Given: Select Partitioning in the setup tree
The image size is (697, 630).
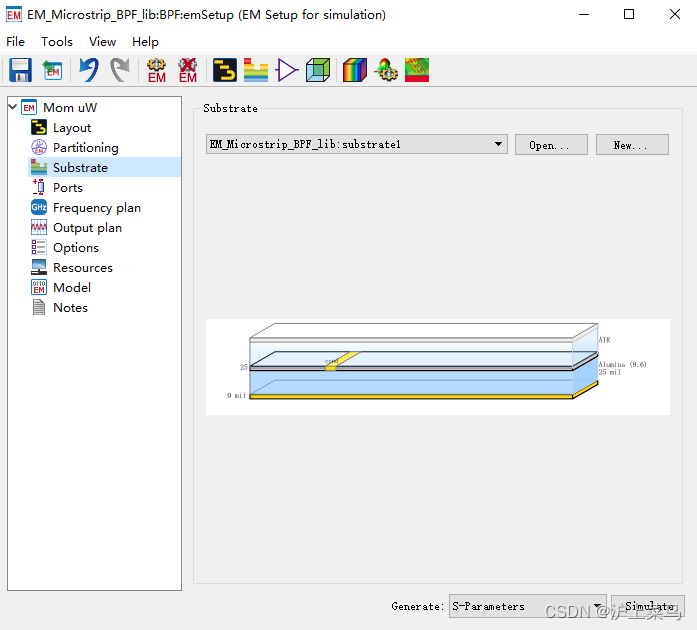Looking at the screenshot, I should pos(86,148).
